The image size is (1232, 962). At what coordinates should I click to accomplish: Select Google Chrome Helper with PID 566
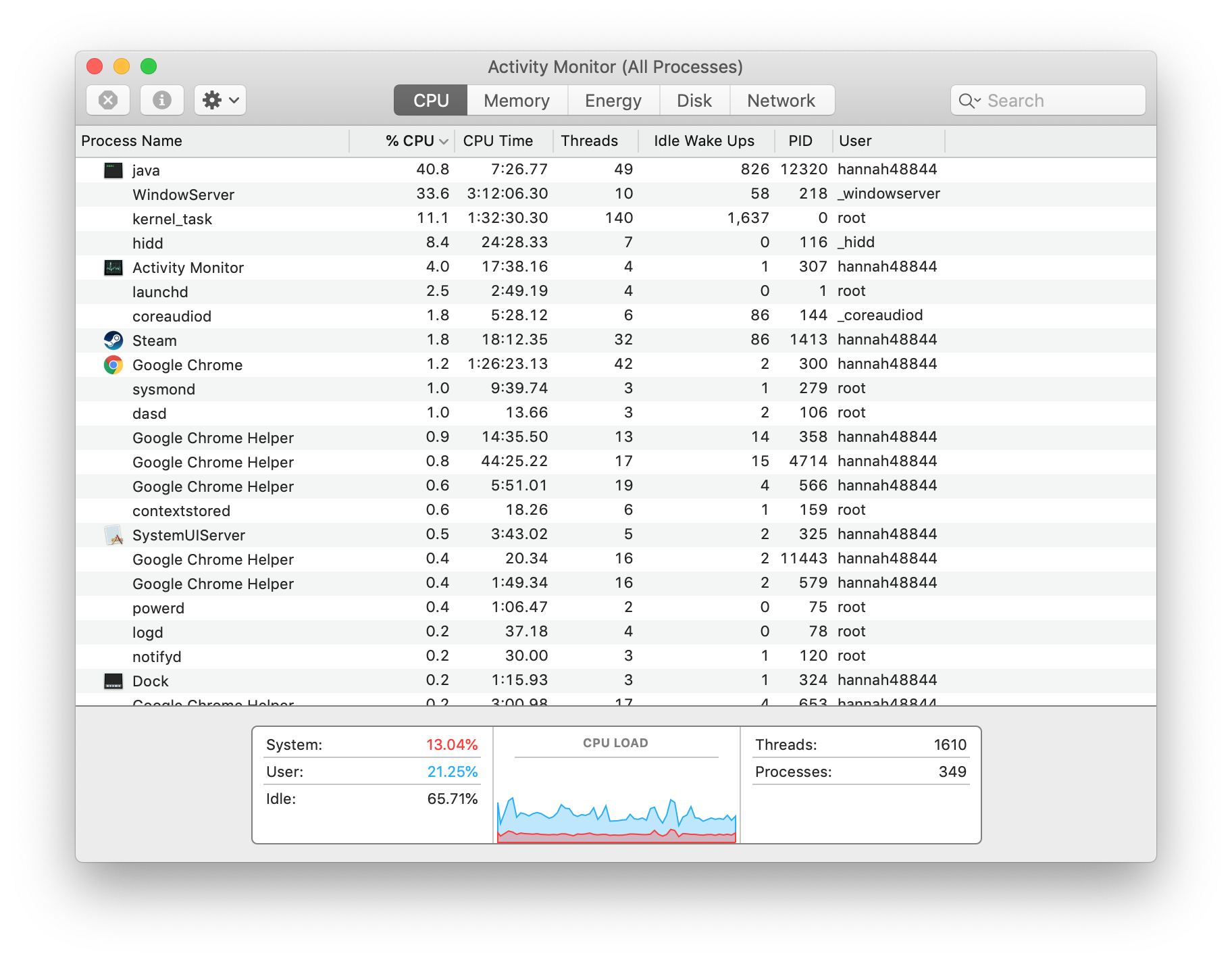(x=616, y=486)
